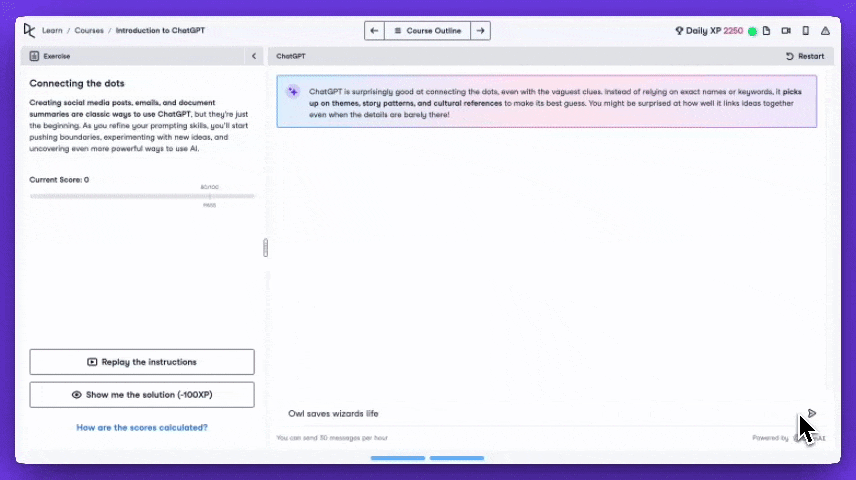
Task: Click the score progress bar
Action: pyautogui.click(x=142, y=196)
